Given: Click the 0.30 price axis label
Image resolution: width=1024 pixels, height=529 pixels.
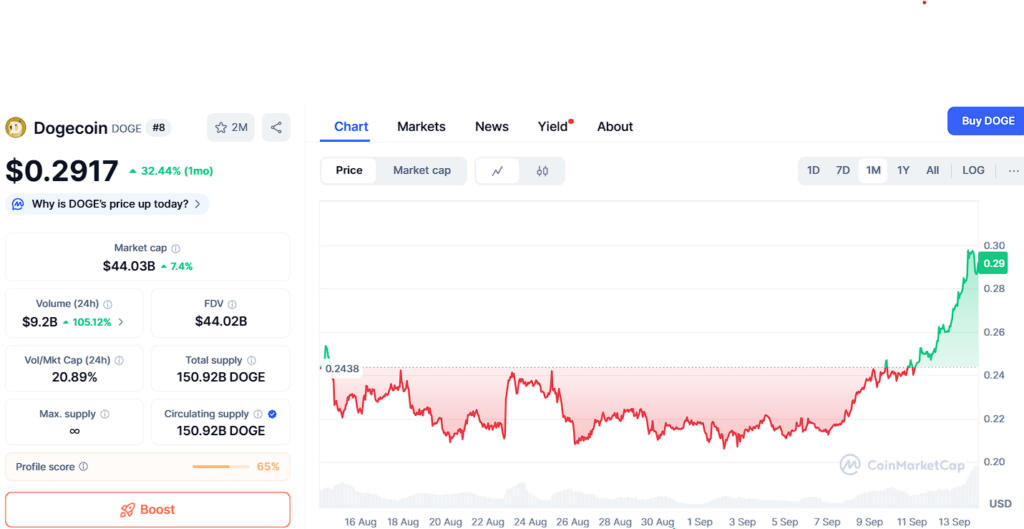Looking at the screenshot, I should pyautogui.click(x=993, y=246).
